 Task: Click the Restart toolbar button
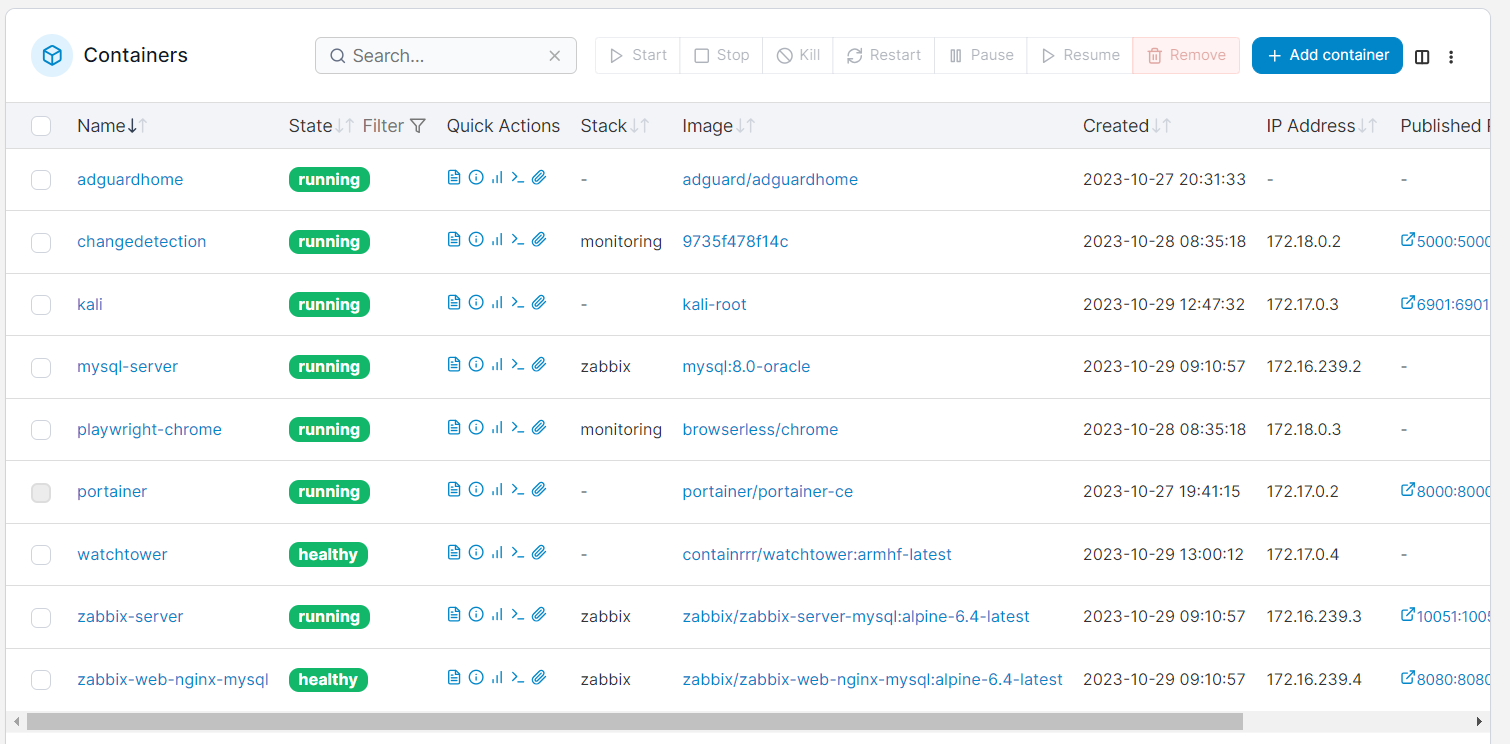(x=884, y=55)
